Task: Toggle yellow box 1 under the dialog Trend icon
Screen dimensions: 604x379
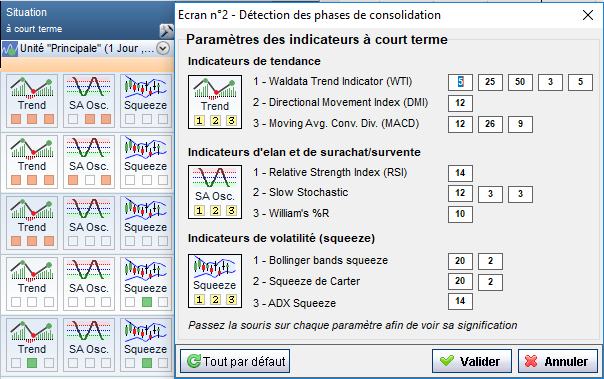Action: point(199,121)
